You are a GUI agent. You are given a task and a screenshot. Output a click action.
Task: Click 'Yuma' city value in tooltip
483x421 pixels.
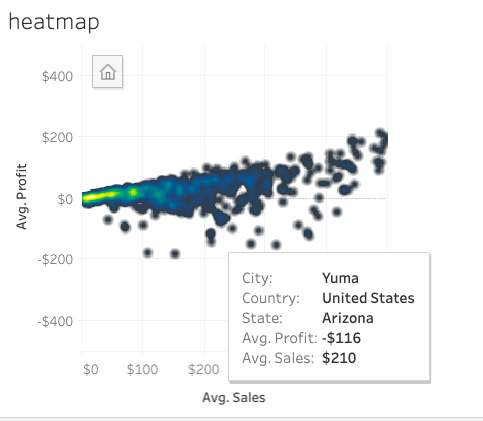click(340, 278)
